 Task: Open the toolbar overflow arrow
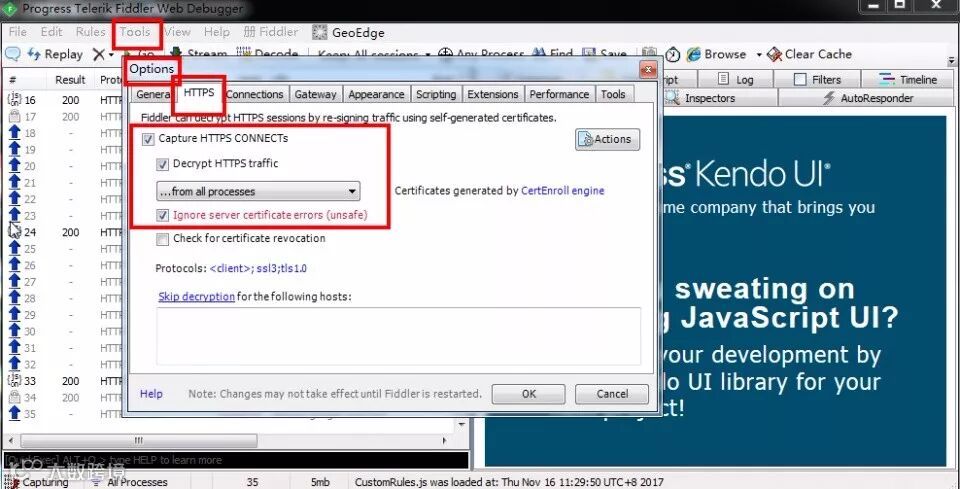pos(951,61)
